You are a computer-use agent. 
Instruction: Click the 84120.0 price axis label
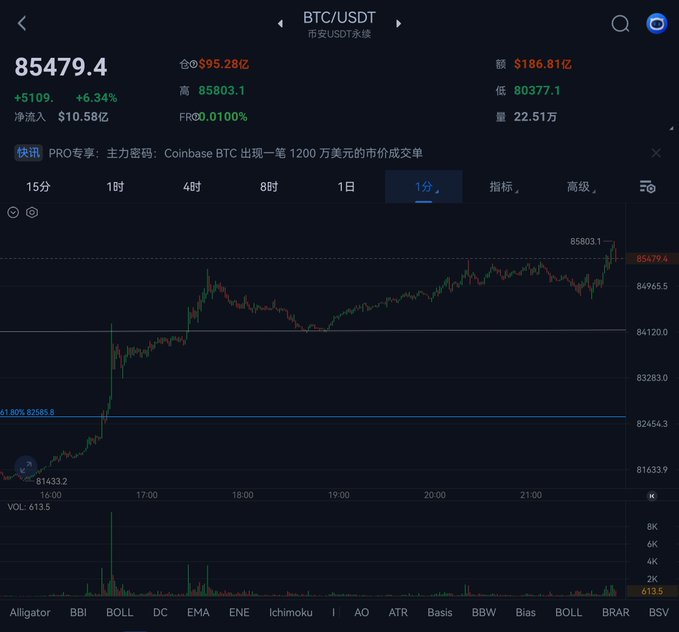(652, 332)
